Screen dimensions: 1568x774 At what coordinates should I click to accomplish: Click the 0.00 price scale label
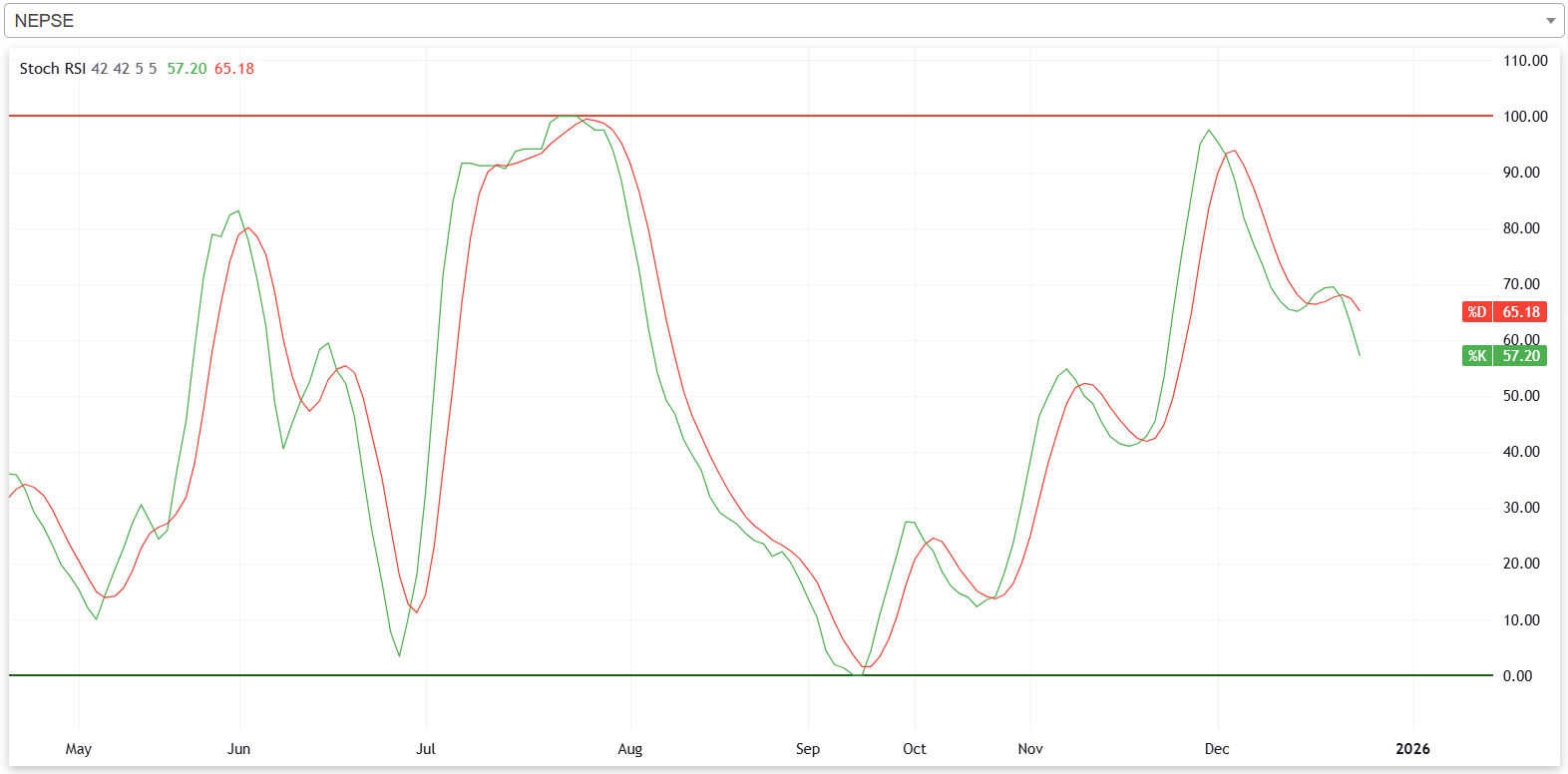click(1517, 676)
